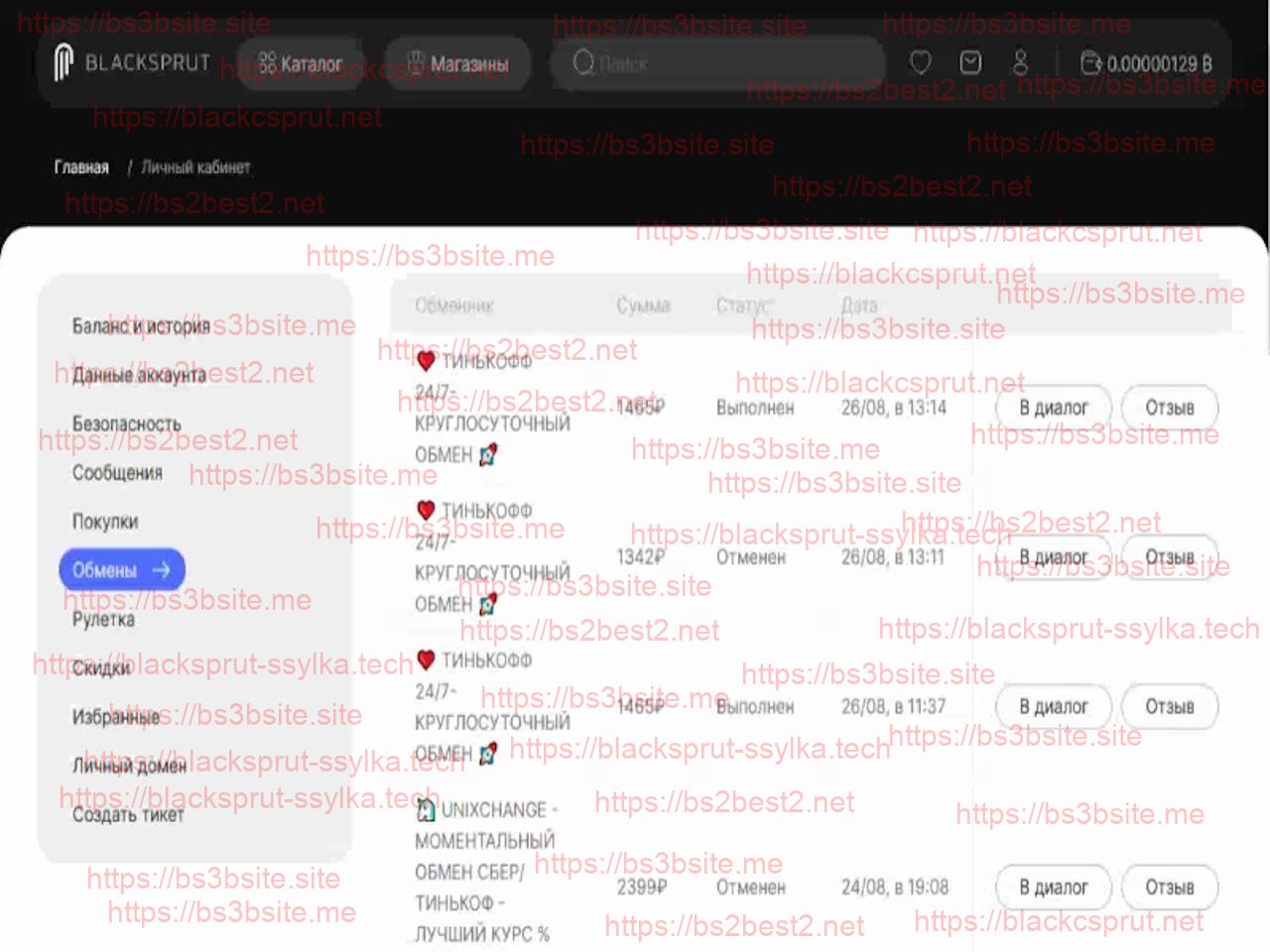Click heart icon of 11:37 exchanger
The width and height of the screenshot is (1270, 952).
pos(426,659)
